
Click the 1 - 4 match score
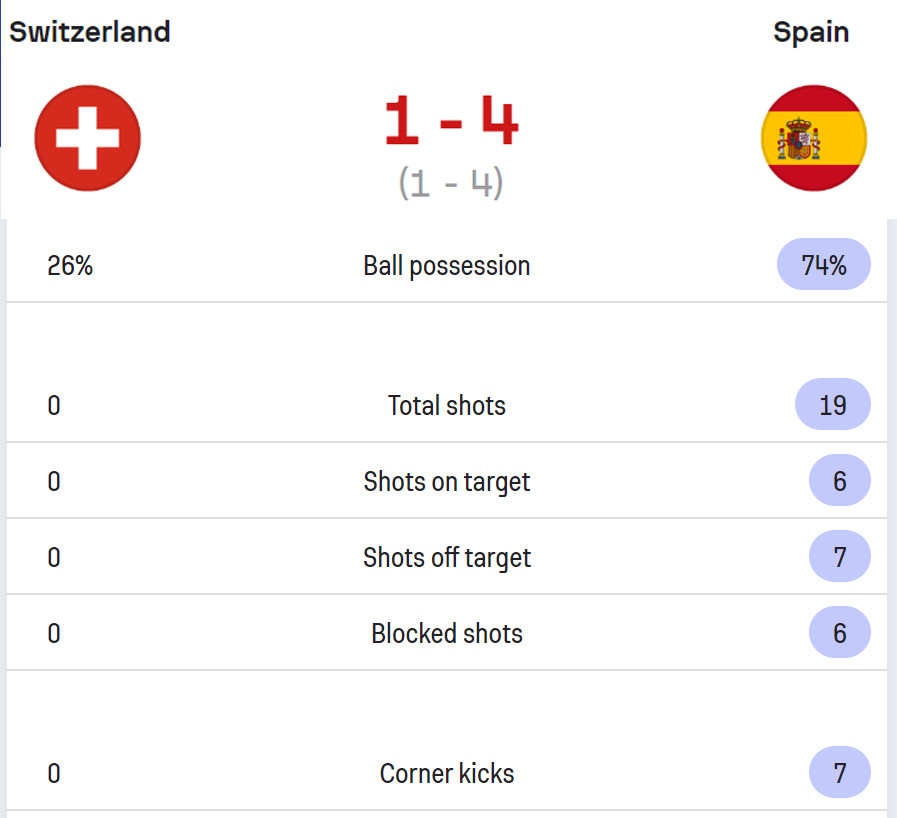coord(451,122)
